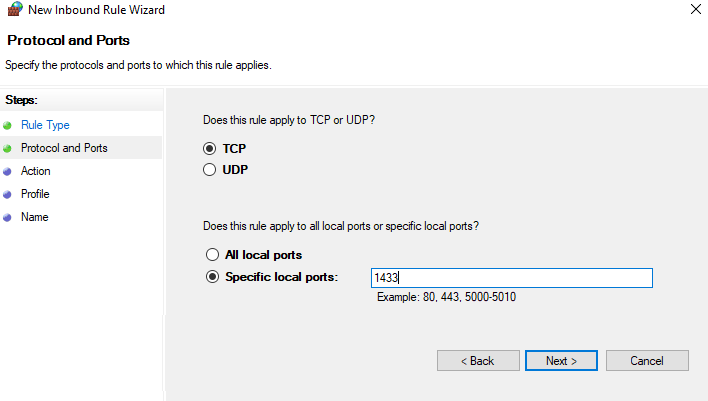Click the green bullet beside Rule Type

point(7,125)
